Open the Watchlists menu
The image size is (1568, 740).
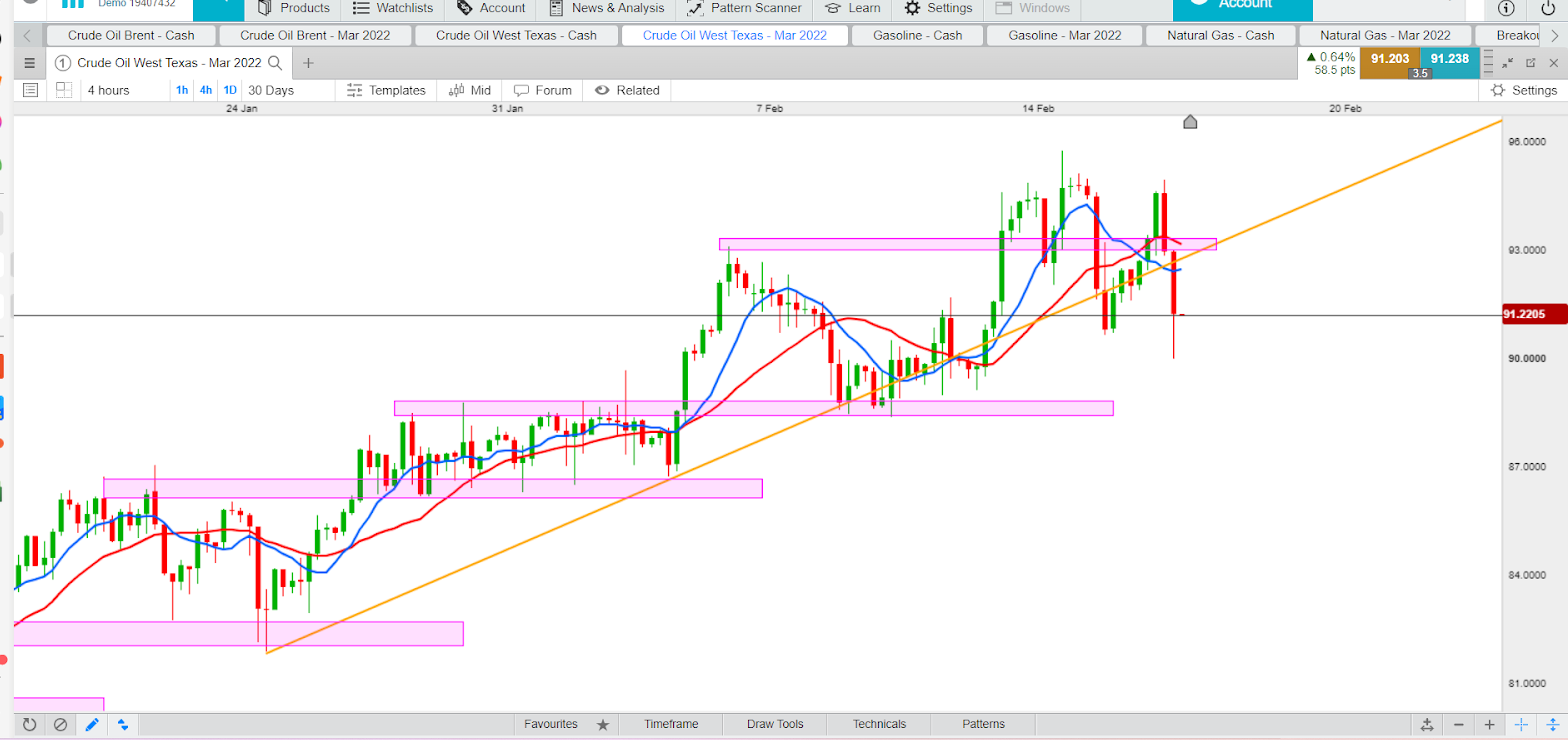pyautogui.click(x=393, y=8)
